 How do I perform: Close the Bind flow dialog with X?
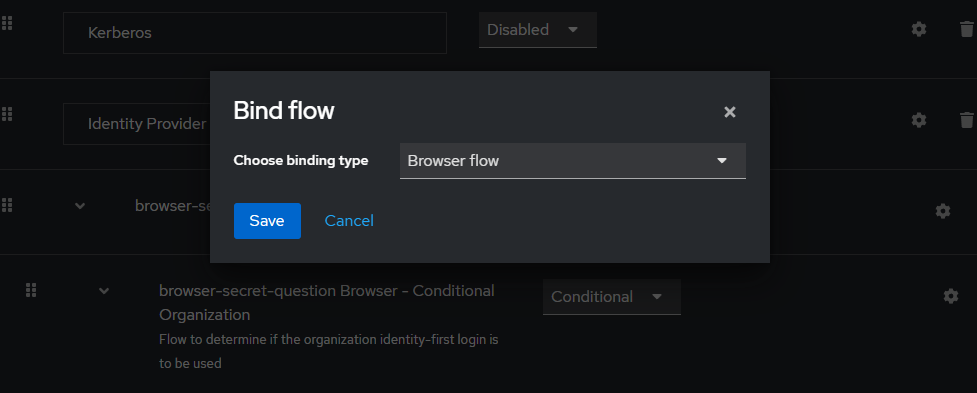[730, 112]
